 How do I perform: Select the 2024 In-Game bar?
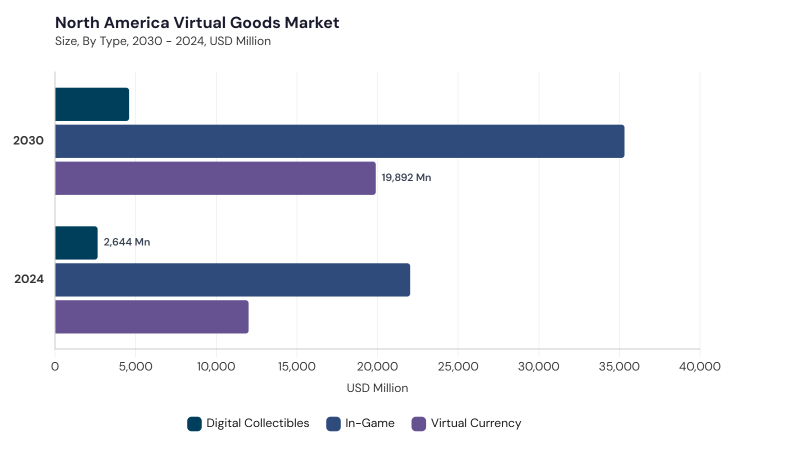pos(233,280)
